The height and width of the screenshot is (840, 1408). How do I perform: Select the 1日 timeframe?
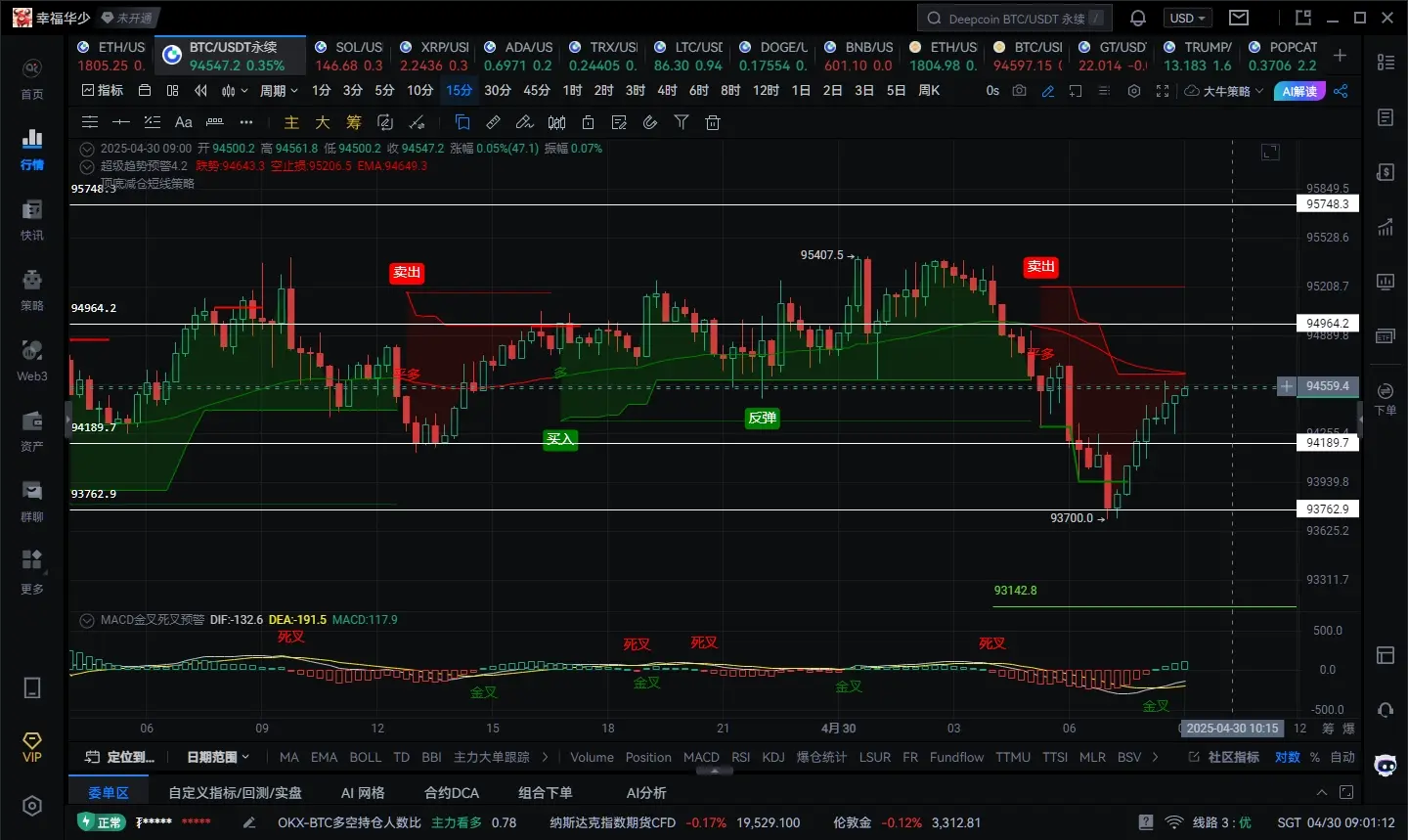coord(801,90)
